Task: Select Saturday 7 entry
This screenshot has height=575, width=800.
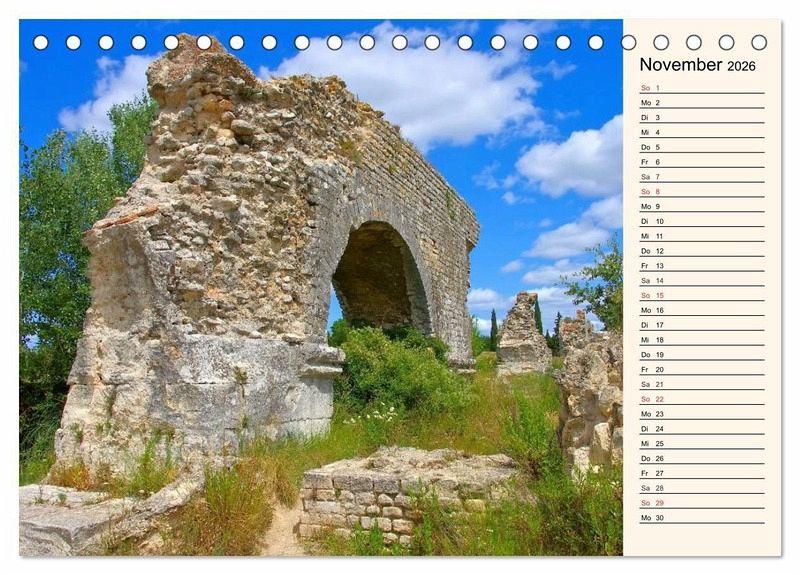Action: (700, 177)
